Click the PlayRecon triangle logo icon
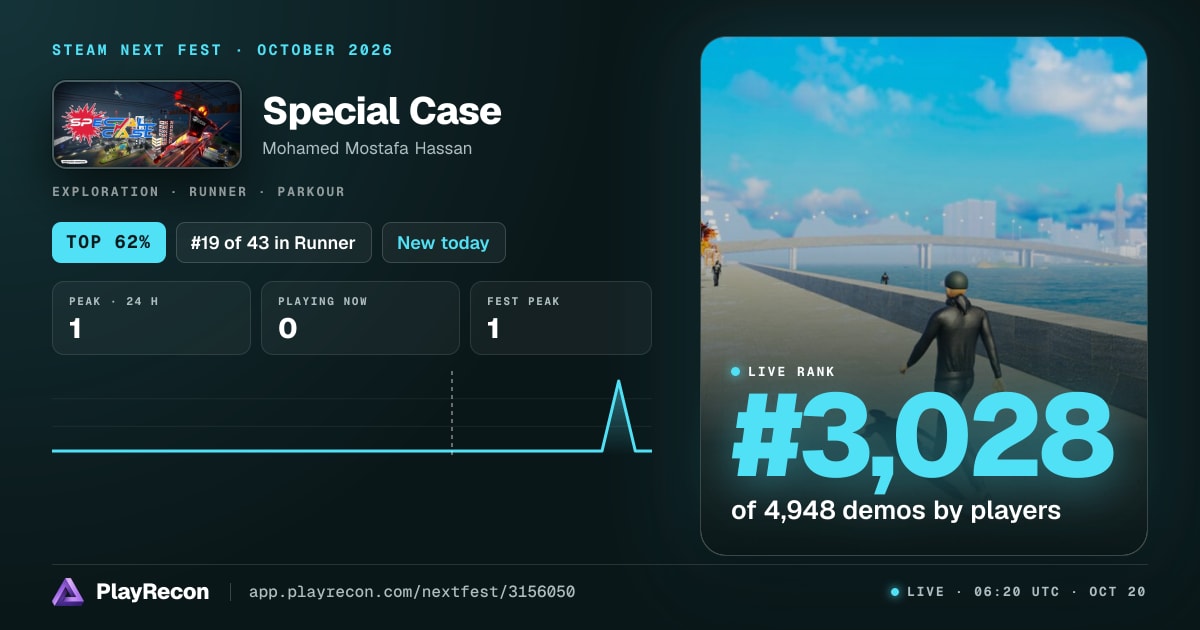The width and height of the screenshot is (1200, 630). (x=68, y=592)
